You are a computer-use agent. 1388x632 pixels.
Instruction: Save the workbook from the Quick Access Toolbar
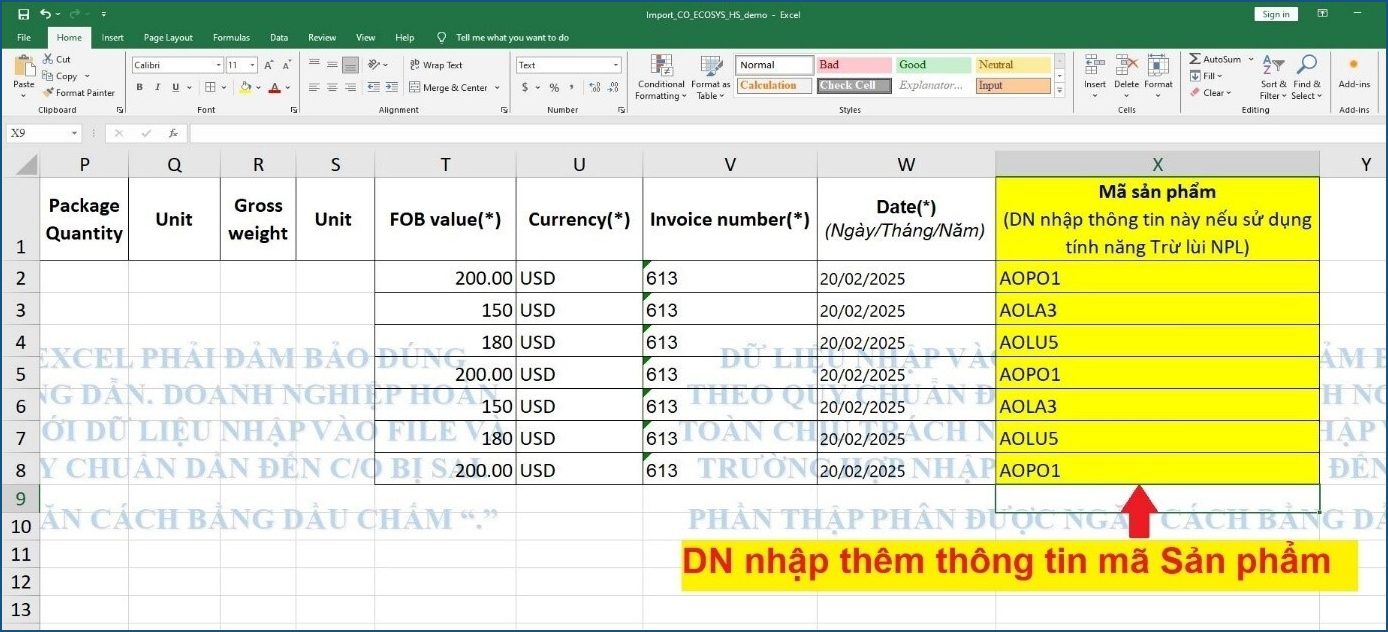23,14
